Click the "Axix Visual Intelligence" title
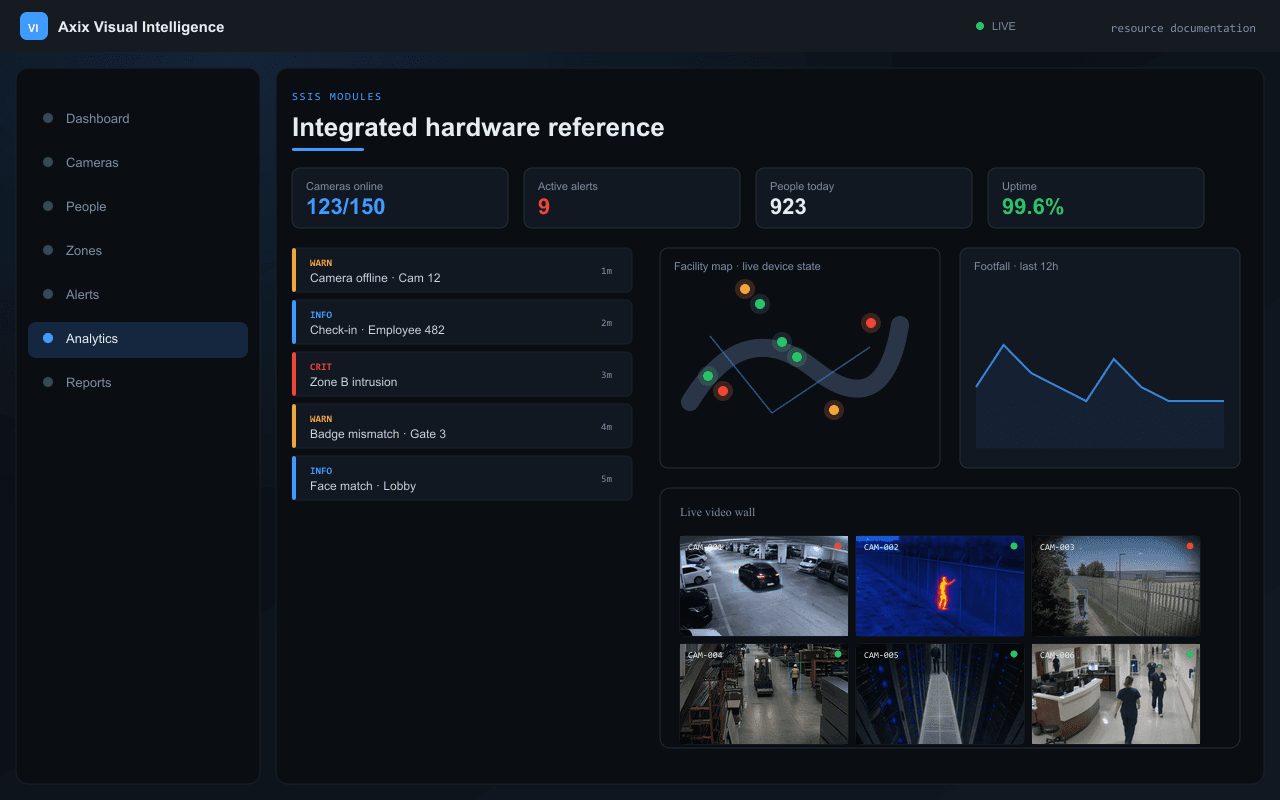 coord(141,27)
